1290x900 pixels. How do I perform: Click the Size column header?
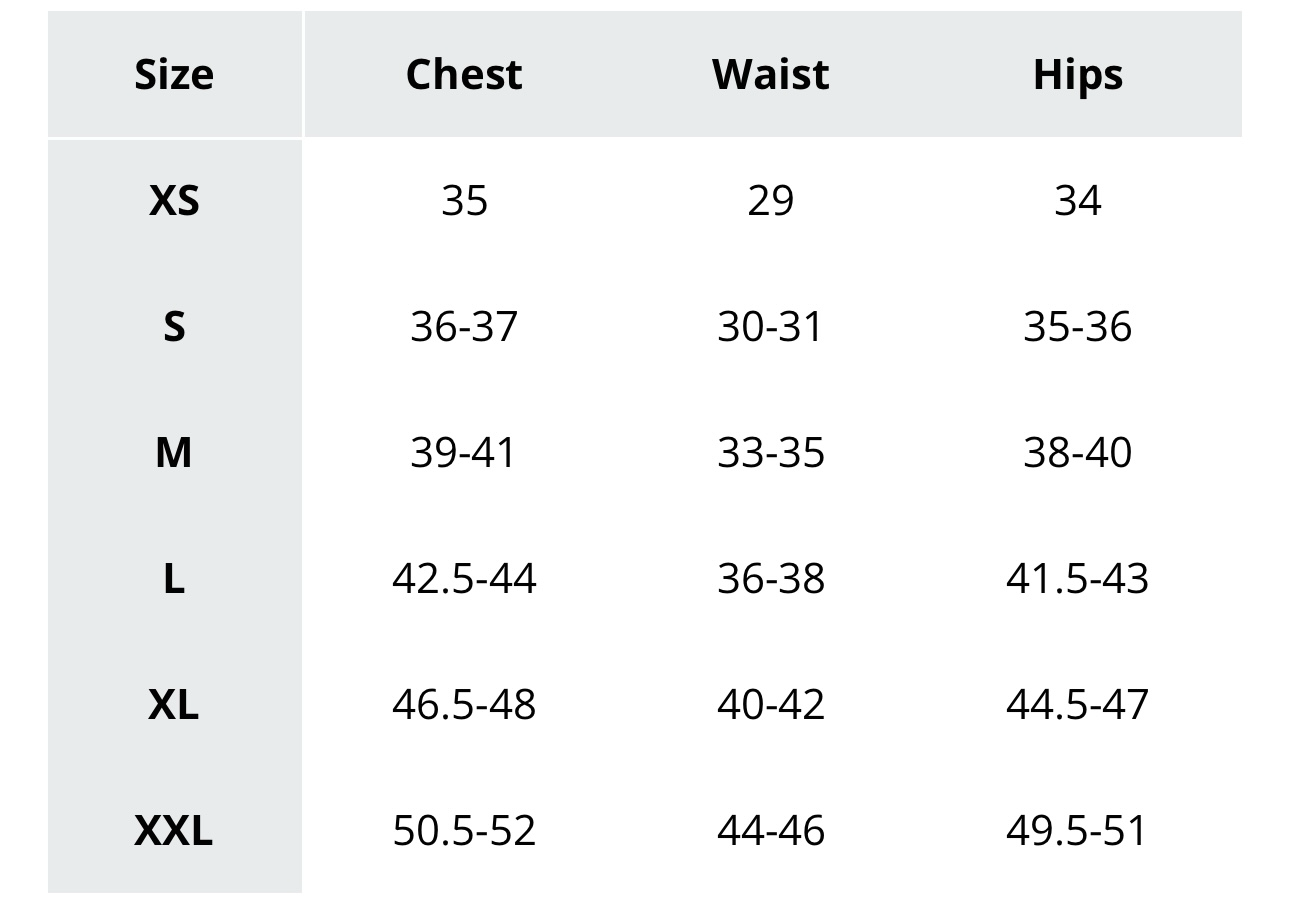tap(174, 75)
